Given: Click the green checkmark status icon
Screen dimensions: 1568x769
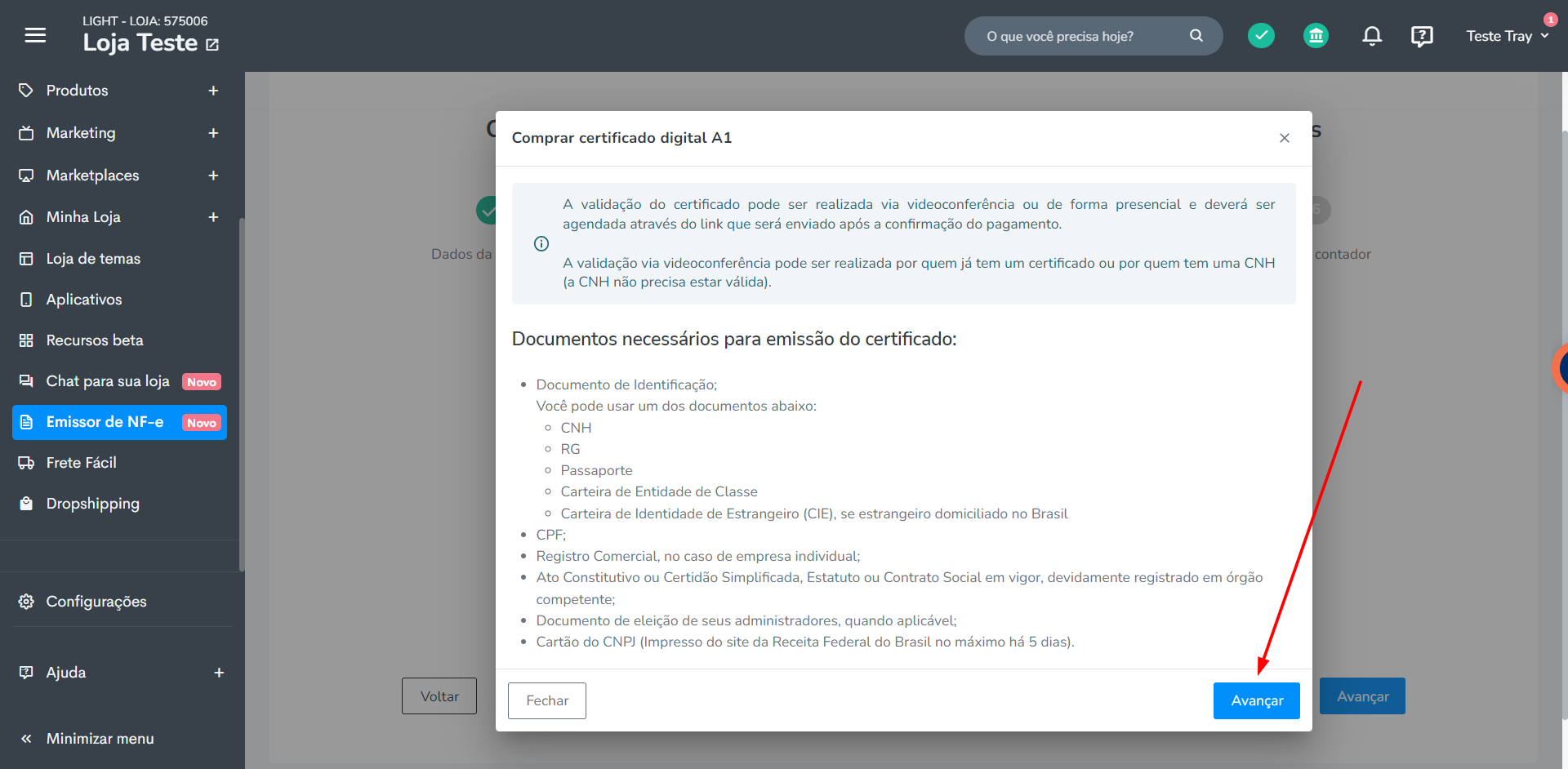Looking at the screenshot, I should click(1261, 35).
